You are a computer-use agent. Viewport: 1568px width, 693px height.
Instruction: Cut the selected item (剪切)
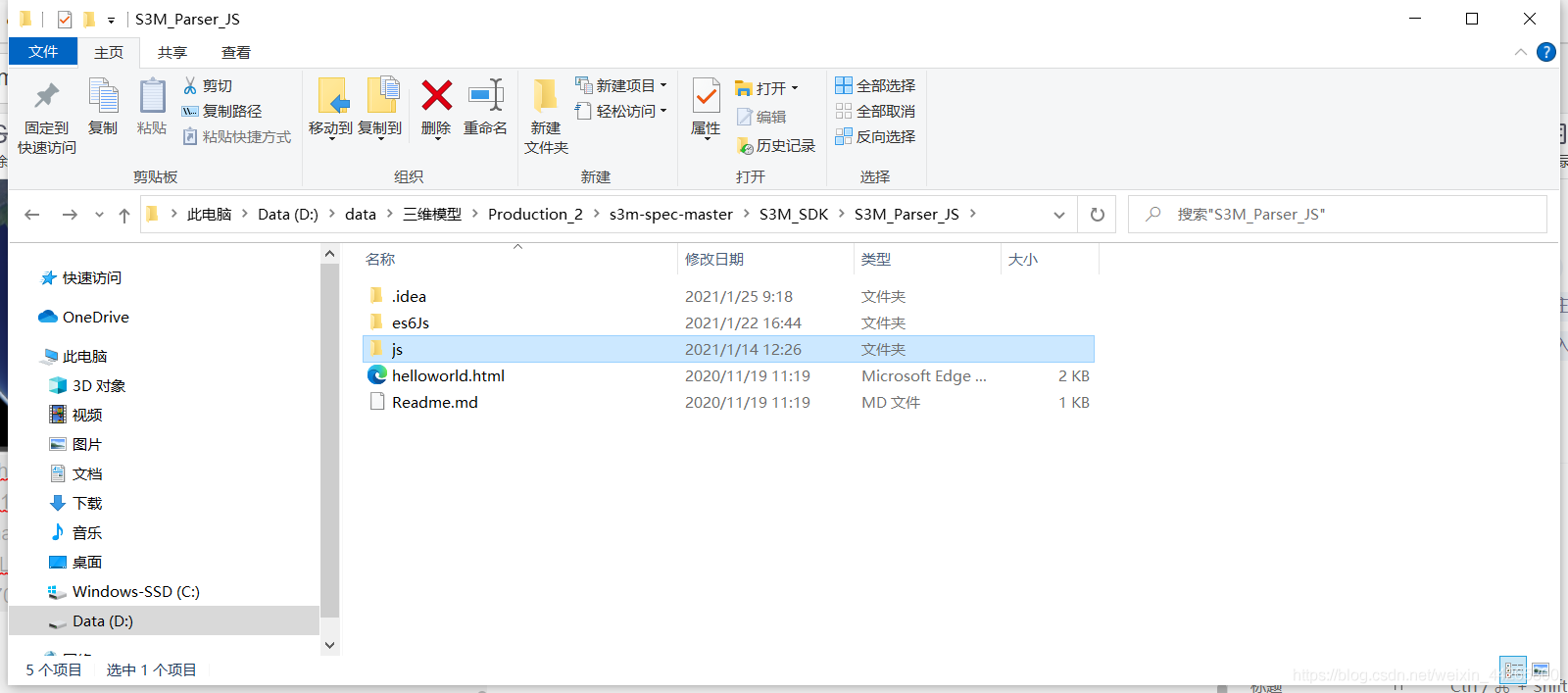(x=208, y=86)
